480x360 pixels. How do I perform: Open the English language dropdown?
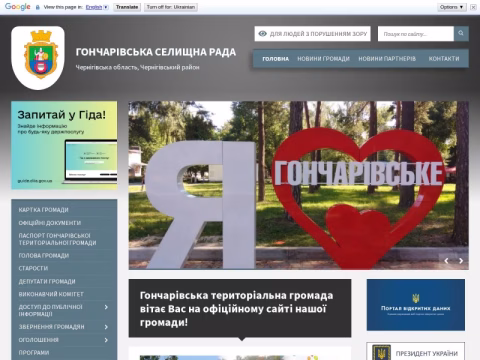point(97,7)
